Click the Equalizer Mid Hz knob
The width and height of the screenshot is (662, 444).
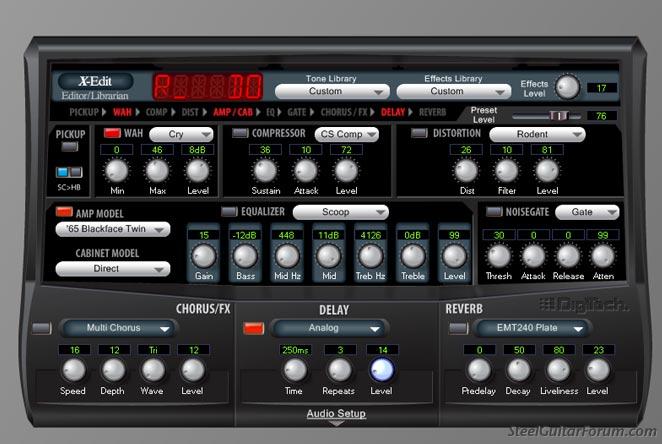coord(287,256)
